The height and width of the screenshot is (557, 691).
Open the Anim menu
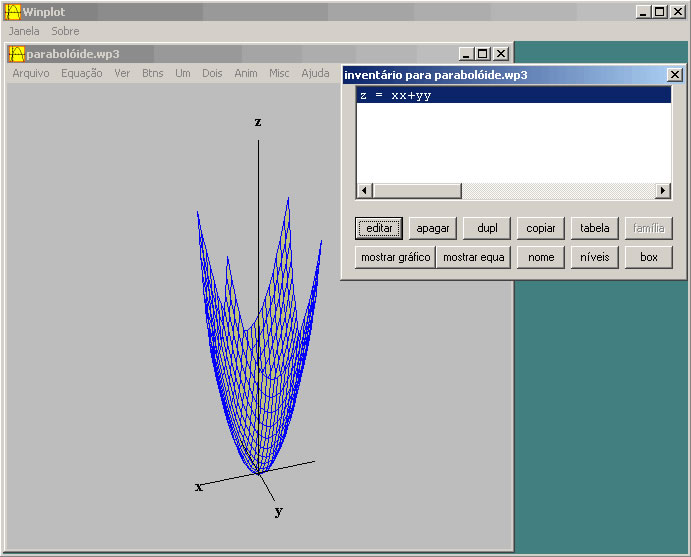point(246,73)
